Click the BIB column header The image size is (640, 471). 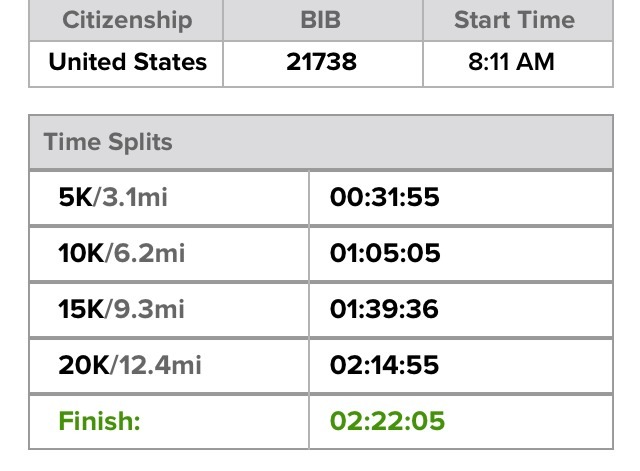click(x=321, y=20)
